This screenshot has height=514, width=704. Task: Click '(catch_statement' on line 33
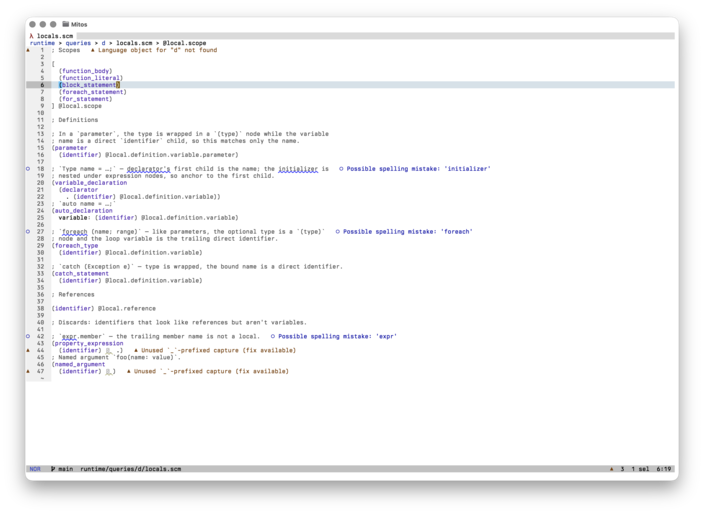80,273
